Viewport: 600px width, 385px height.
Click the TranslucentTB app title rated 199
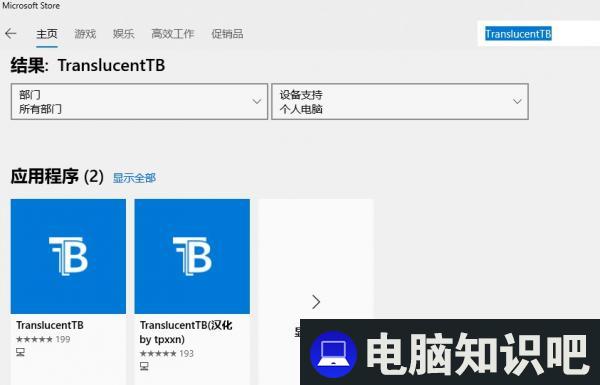[50, 325]
